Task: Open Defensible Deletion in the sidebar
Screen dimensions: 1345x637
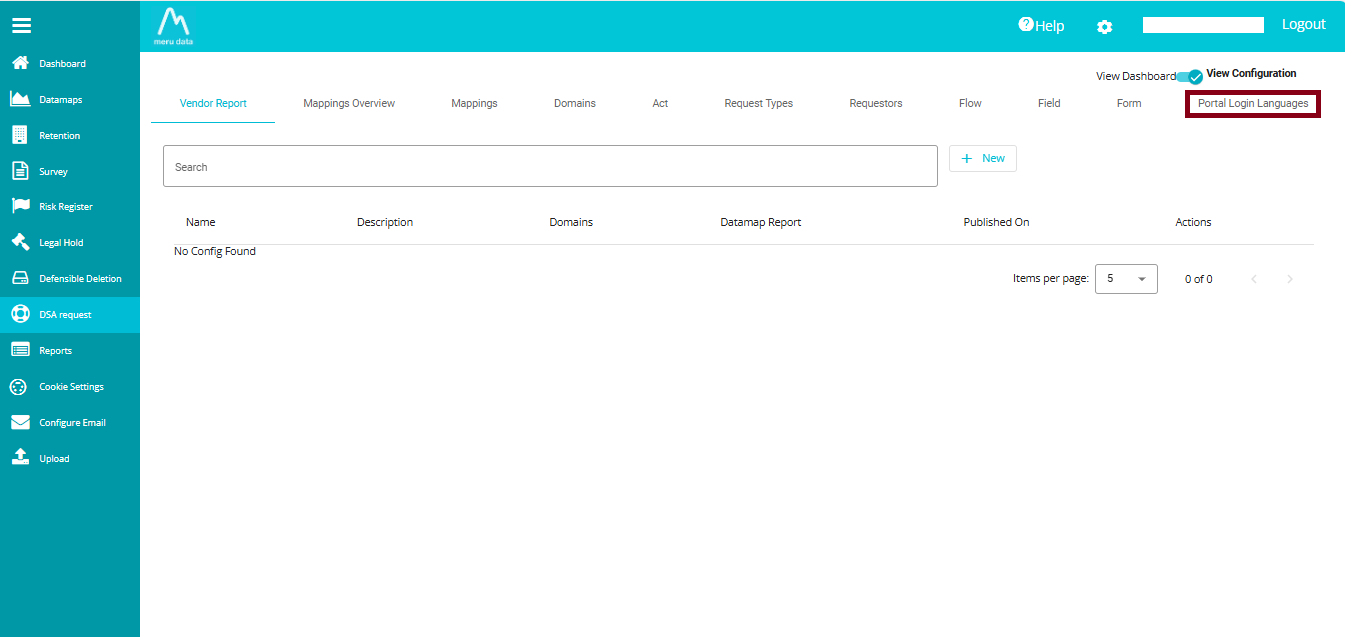Action: click(x=80, y=279)
